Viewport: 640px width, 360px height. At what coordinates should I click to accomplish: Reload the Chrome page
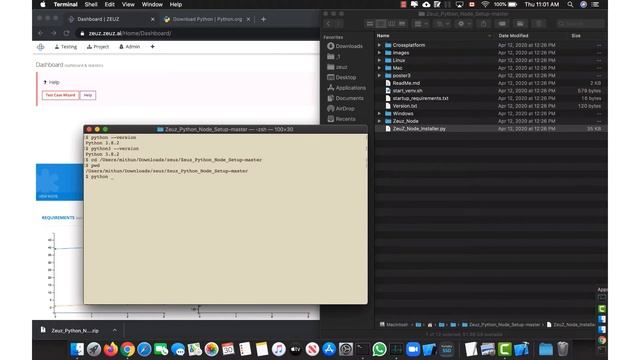point(67,33)
